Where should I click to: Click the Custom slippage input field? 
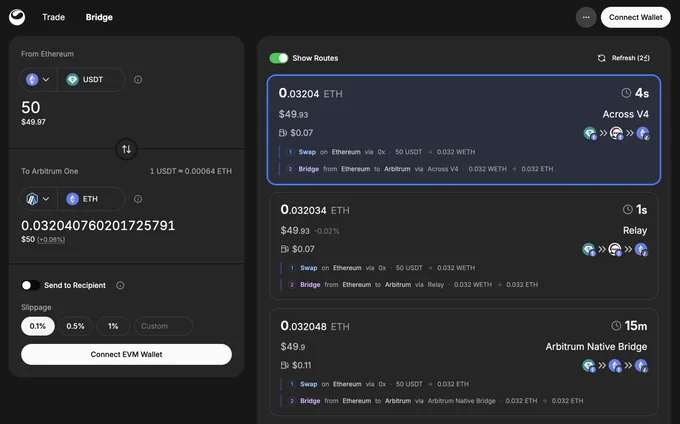163,326
